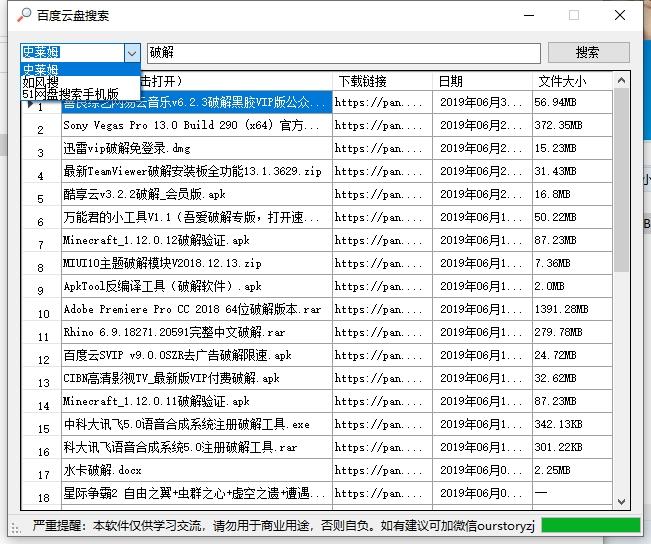
Task: Select the 迅雷vip破解免登录.dmg file
Action: tap(197, 148)
